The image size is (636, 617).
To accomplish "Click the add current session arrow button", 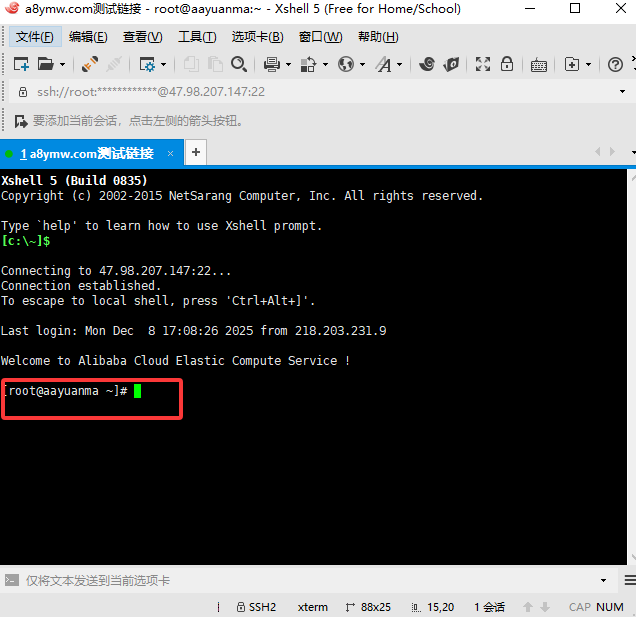I will pyautogui.click(x=21, y=121).
